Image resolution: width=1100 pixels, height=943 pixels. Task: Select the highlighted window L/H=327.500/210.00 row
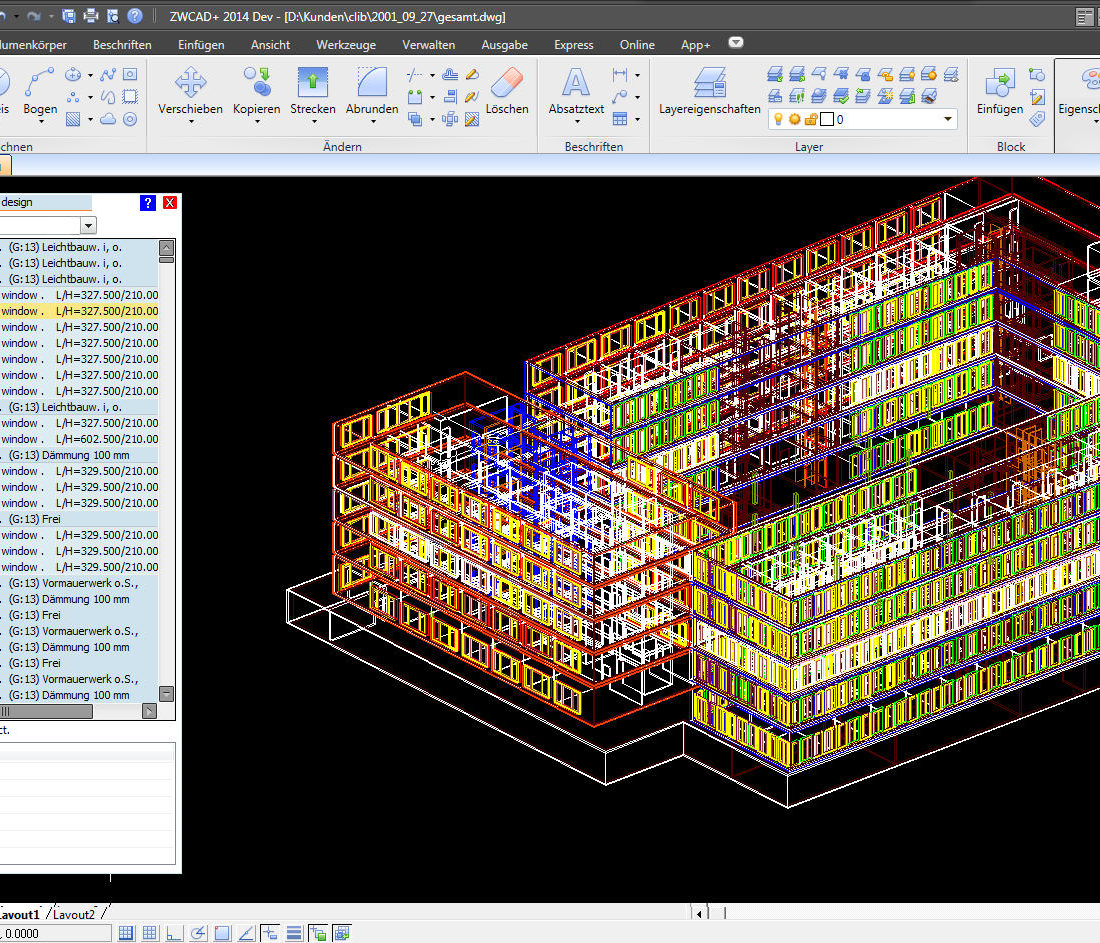pyautogui.click(x=79, y=311)
